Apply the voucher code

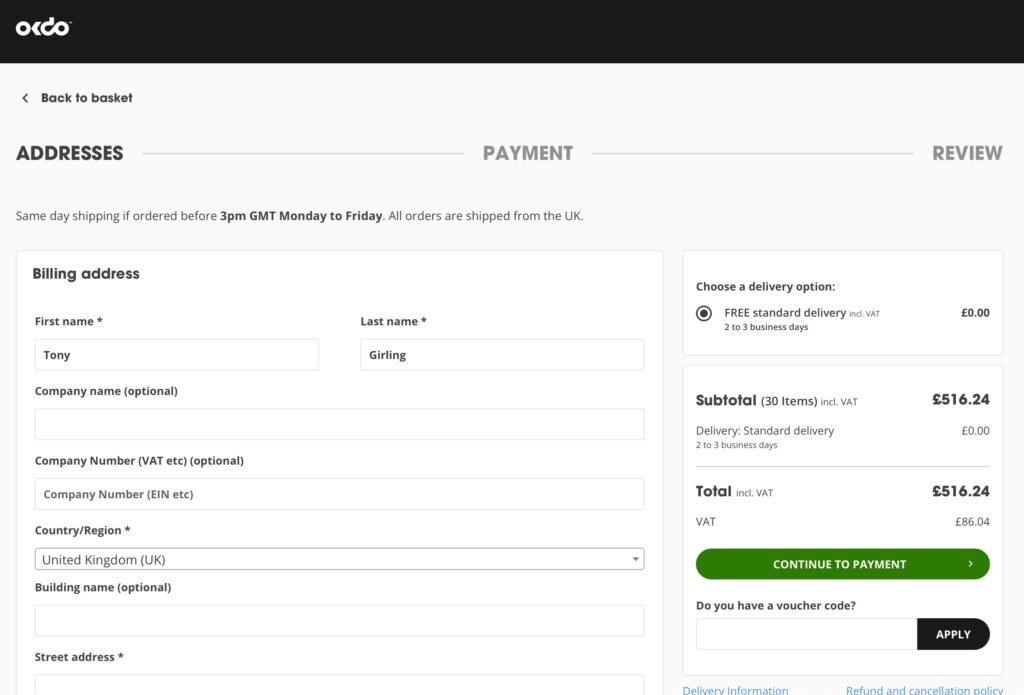[x=952, y=634]
